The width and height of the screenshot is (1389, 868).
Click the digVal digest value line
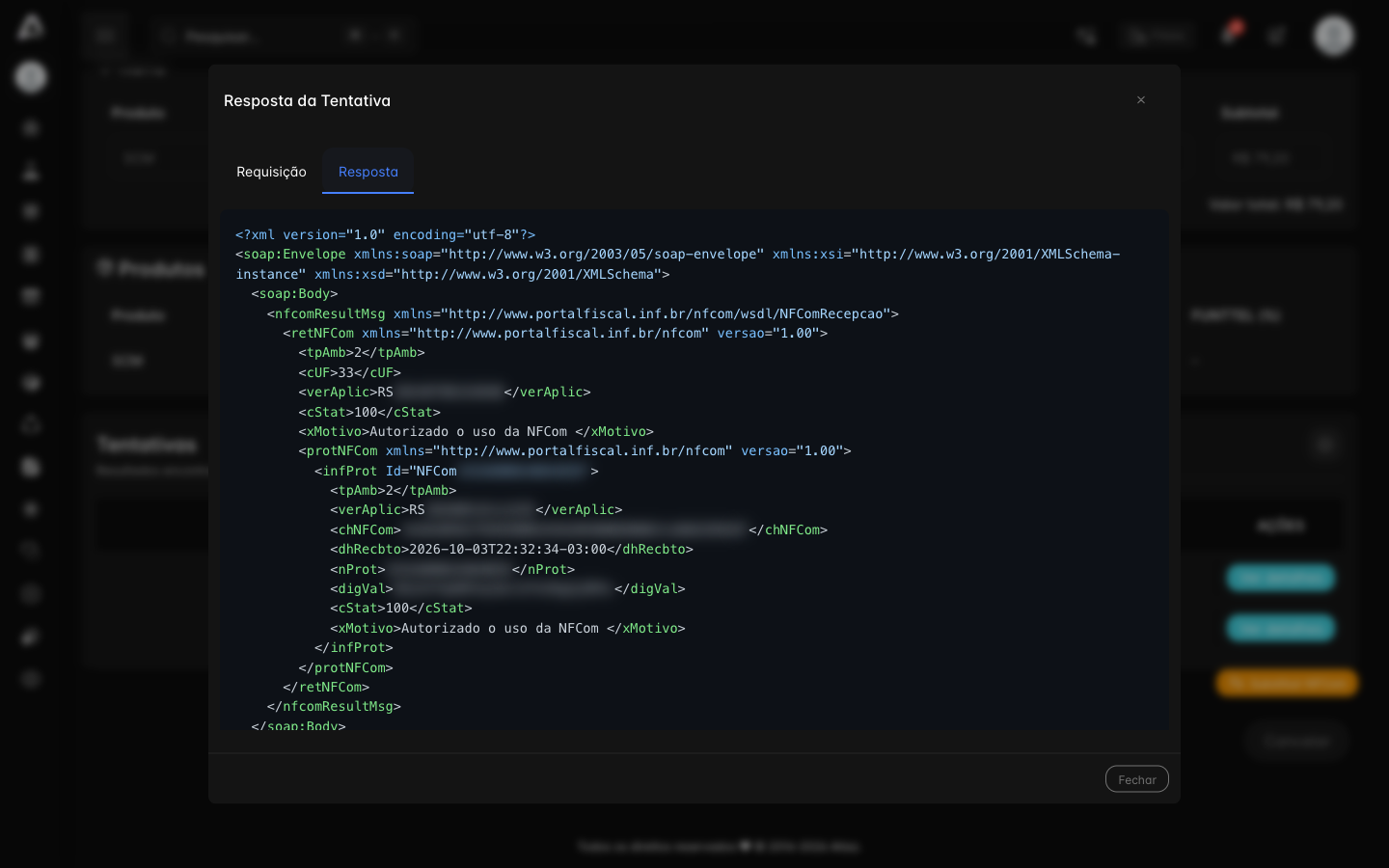(507, 588)
